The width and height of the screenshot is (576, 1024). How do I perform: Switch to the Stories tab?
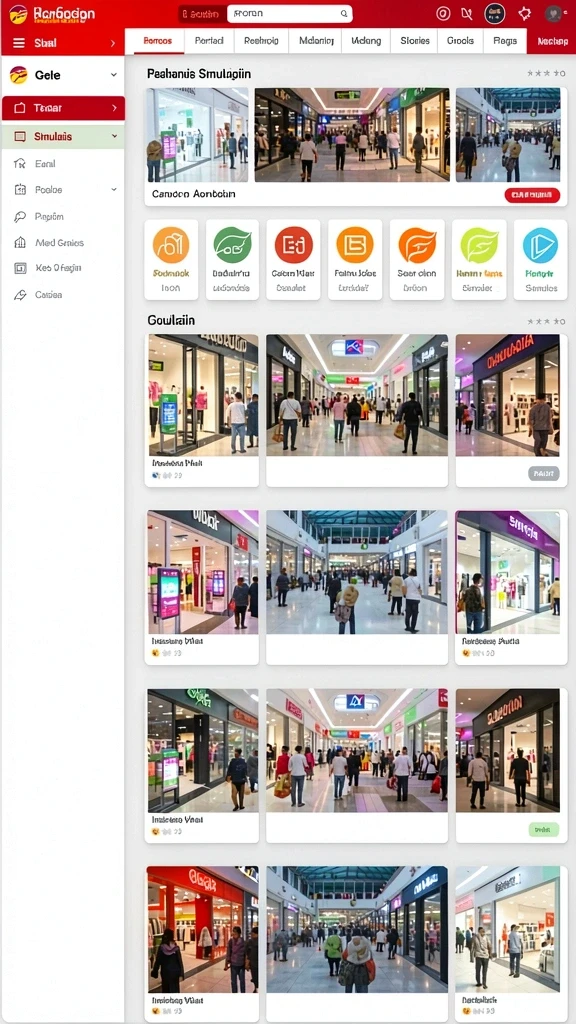pos(415,40)
